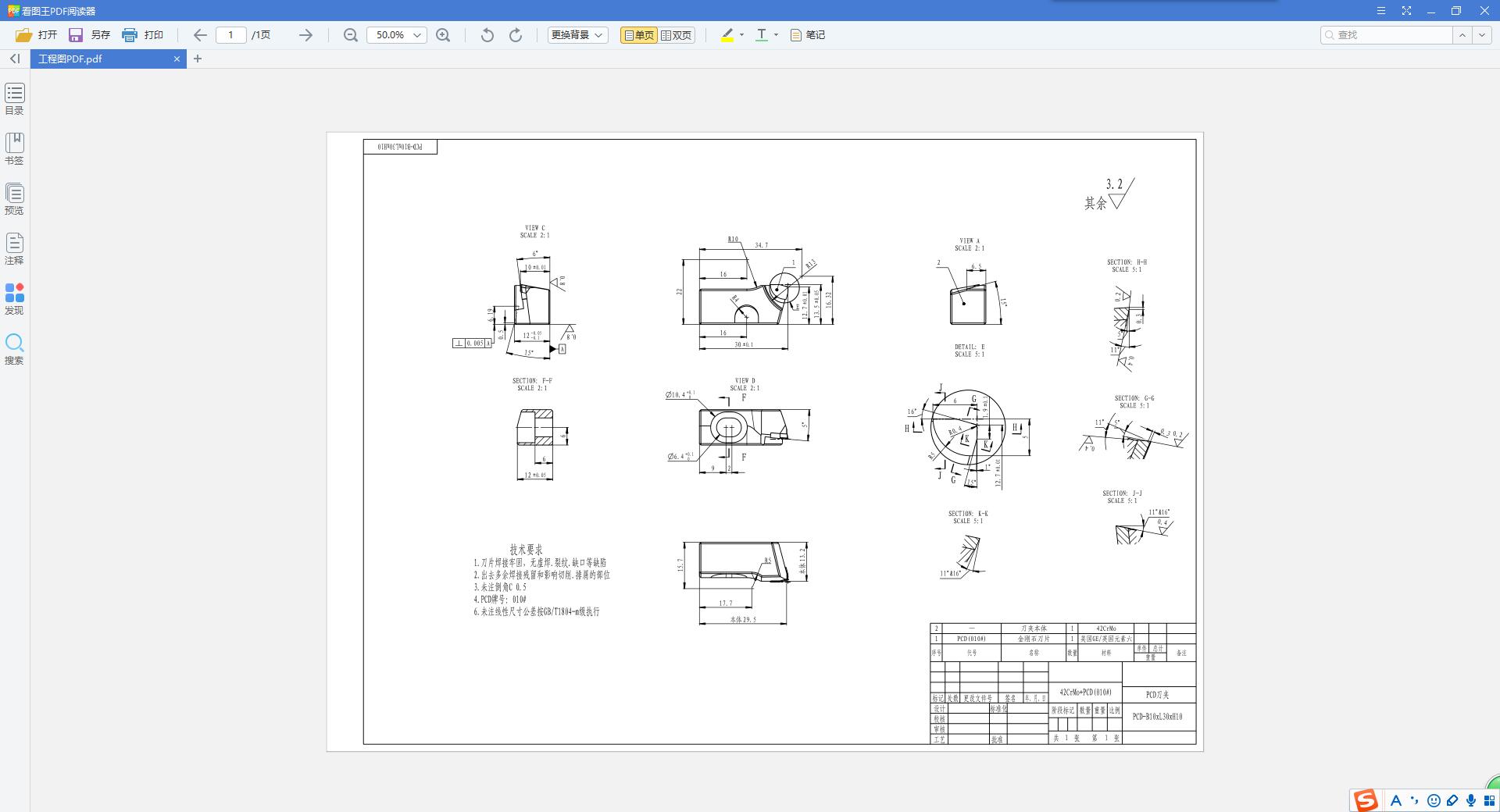Viewport: 1500px width, 812px height.
Task: Go to the previous page arrow
Action: click(x=200, y=35)
